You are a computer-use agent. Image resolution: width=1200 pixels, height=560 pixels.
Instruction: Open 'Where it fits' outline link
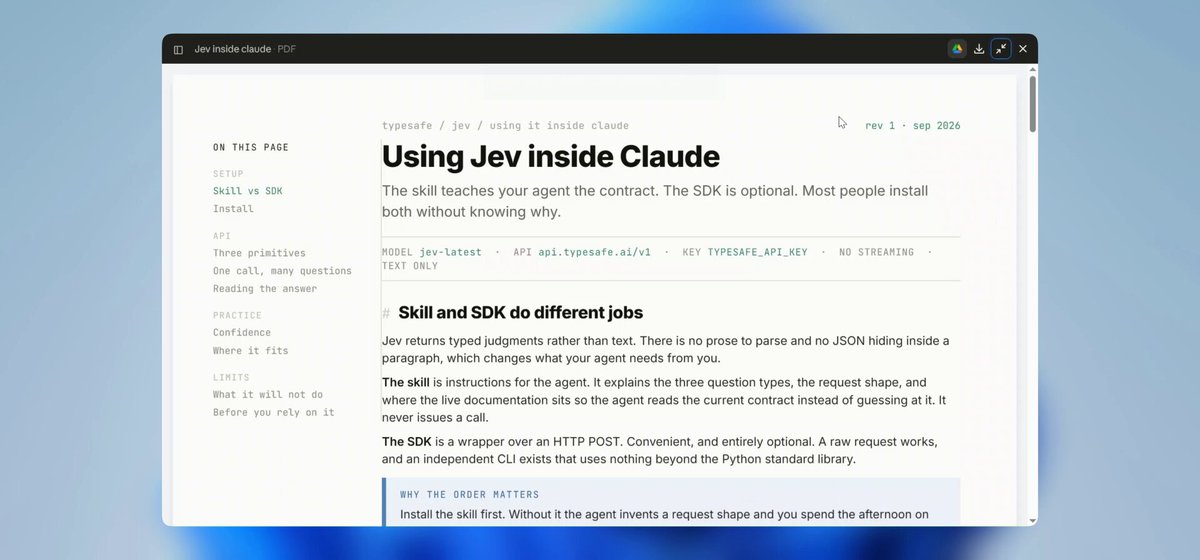tap(250, 351)
